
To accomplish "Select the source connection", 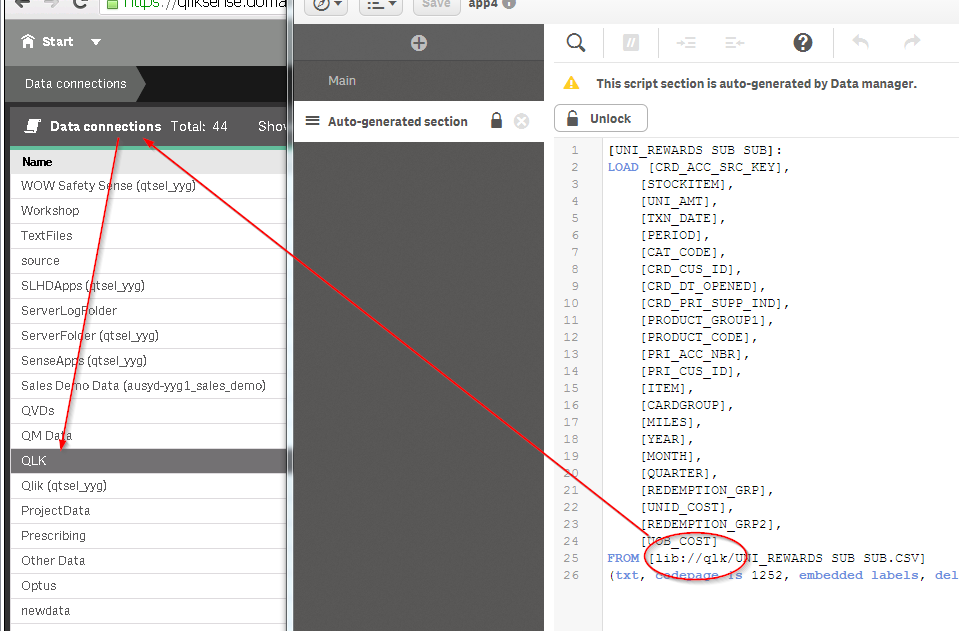I will pos(149,261).
